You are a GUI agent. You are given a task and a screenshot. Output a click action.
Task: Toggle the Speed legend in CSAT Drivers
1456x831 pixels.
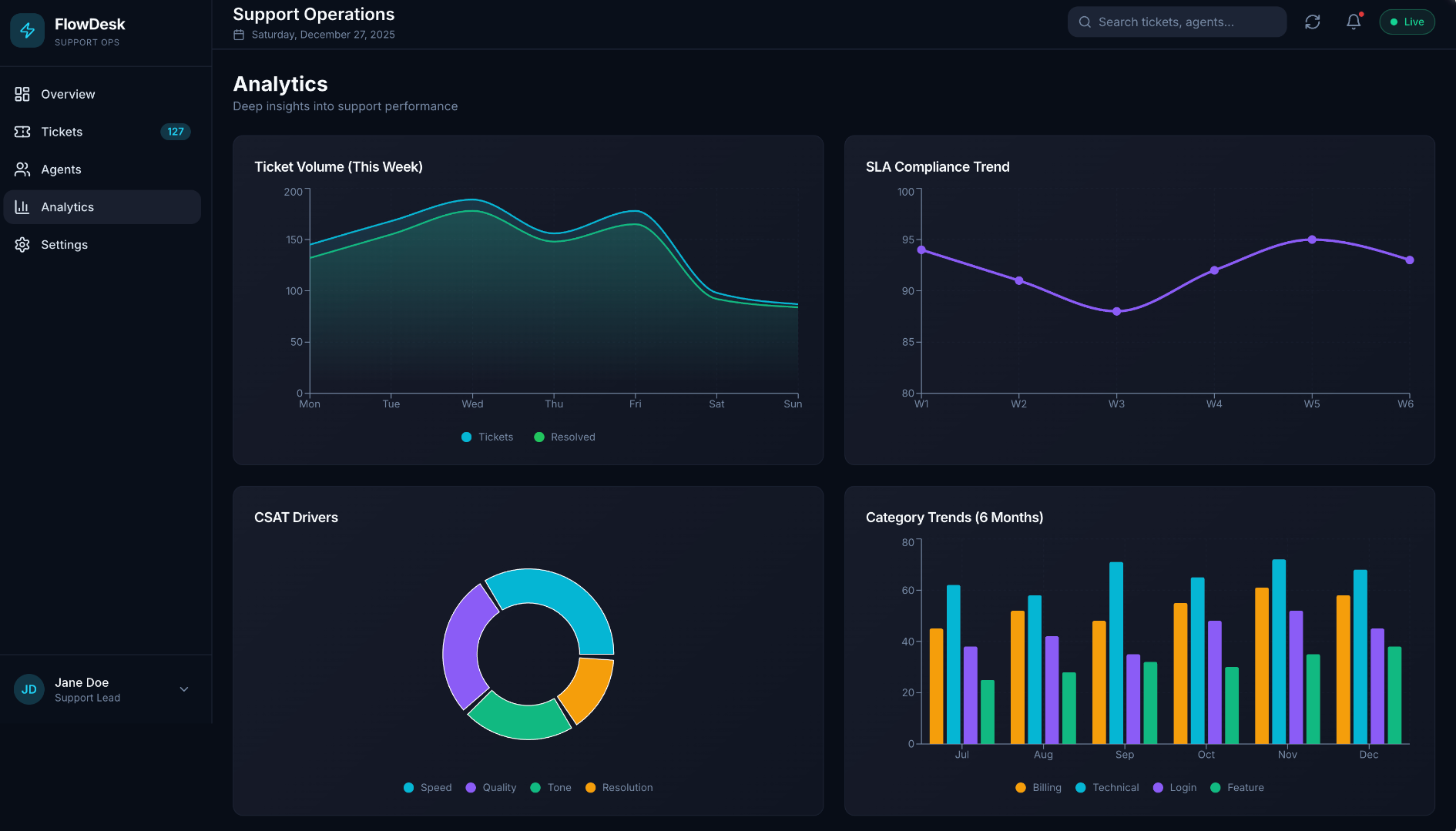tap(428, 787)
